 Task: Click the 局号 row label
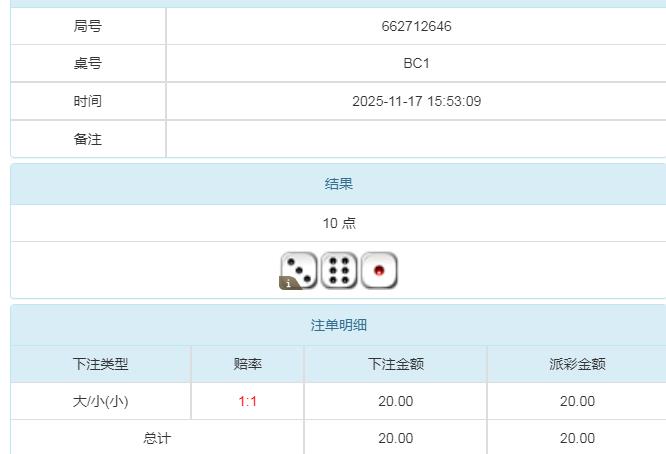coord(87,26)
